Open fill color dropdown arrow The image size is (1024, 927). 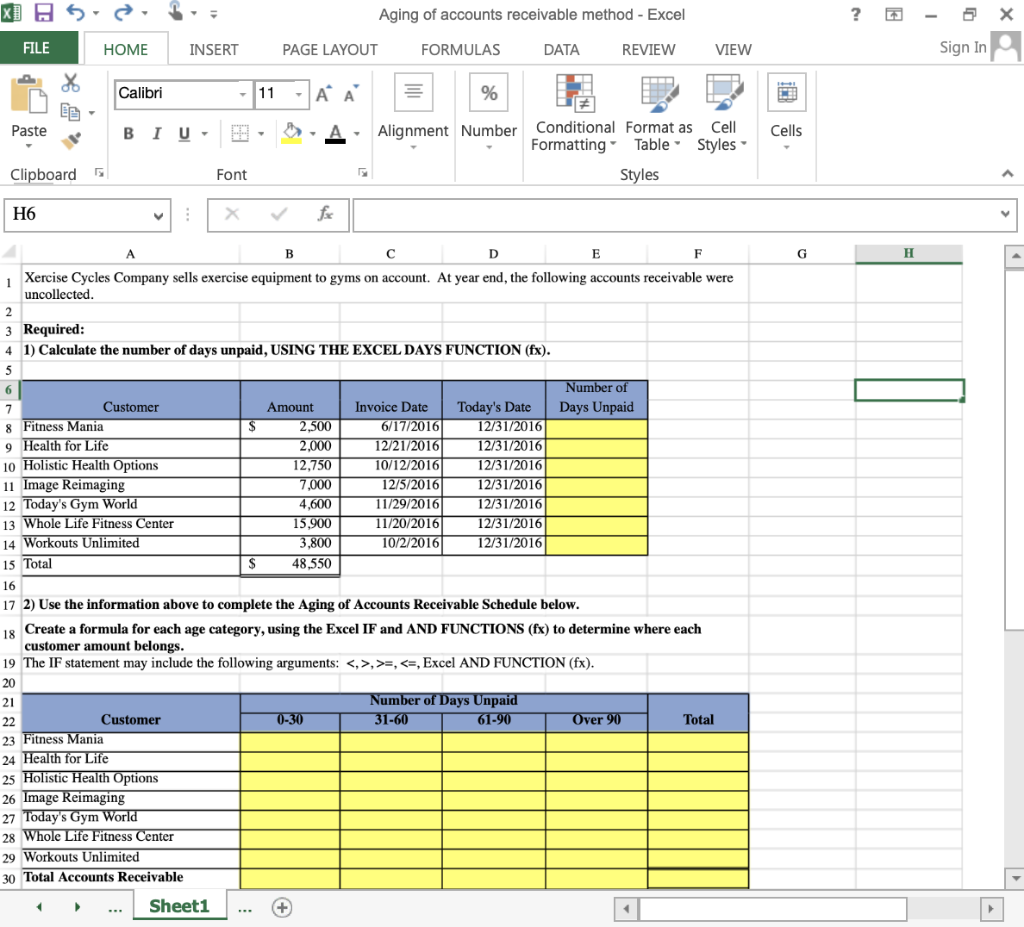pyautogui.click(x=313, y=134)
